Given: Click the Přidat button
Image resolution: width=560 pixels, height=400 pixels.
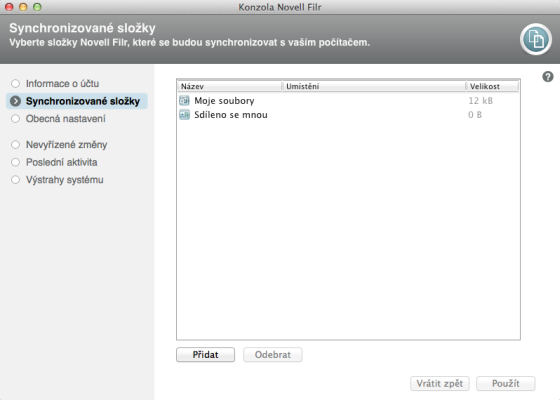Looking at the screenshot, I should 205,355.
